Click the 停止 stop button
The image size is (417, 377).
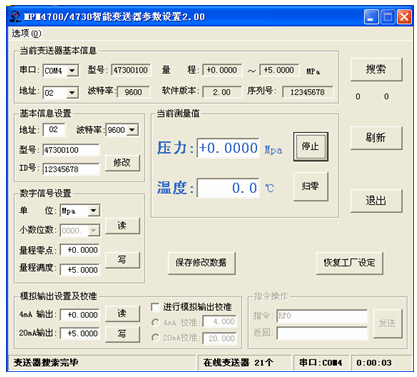310,146
